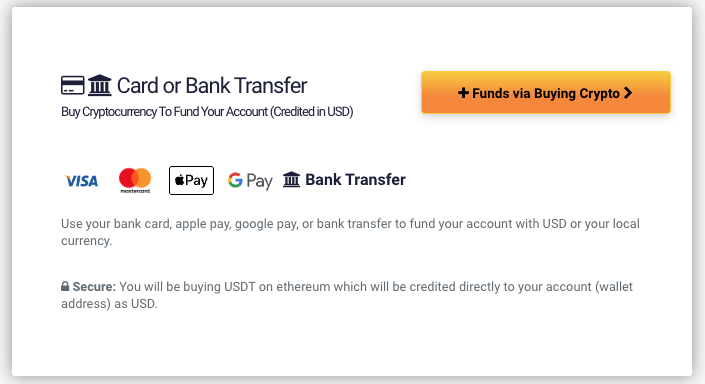This screenshot has width=705, height=384.
Task: Choose the Google Pay logo
Action: click(x=250, y=181)
